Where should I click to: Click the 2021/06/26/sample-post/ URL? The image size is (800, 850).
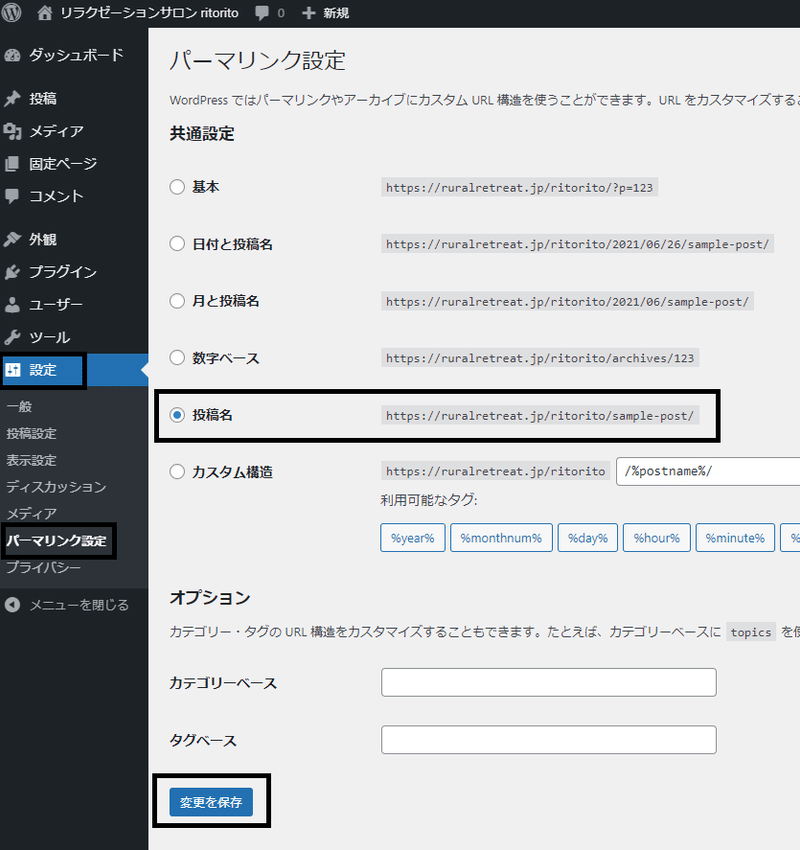pos(577,244)
